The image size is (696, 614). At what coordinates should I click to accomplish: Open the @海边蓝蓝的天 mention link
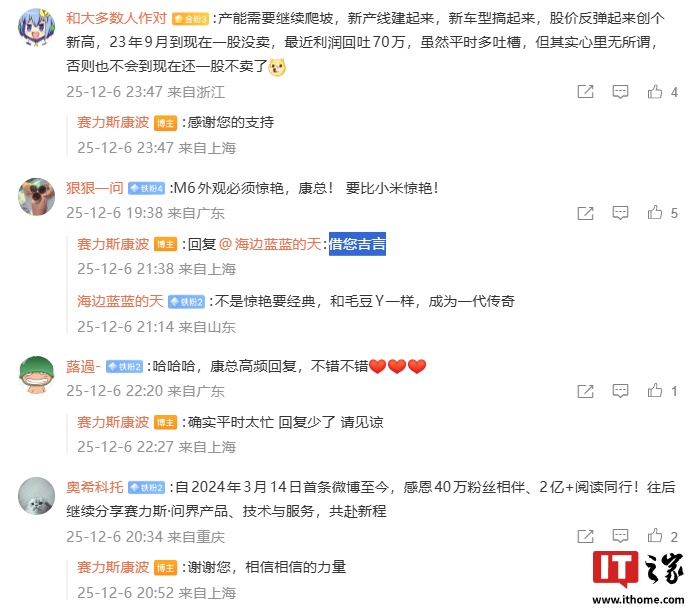[270, 244]
